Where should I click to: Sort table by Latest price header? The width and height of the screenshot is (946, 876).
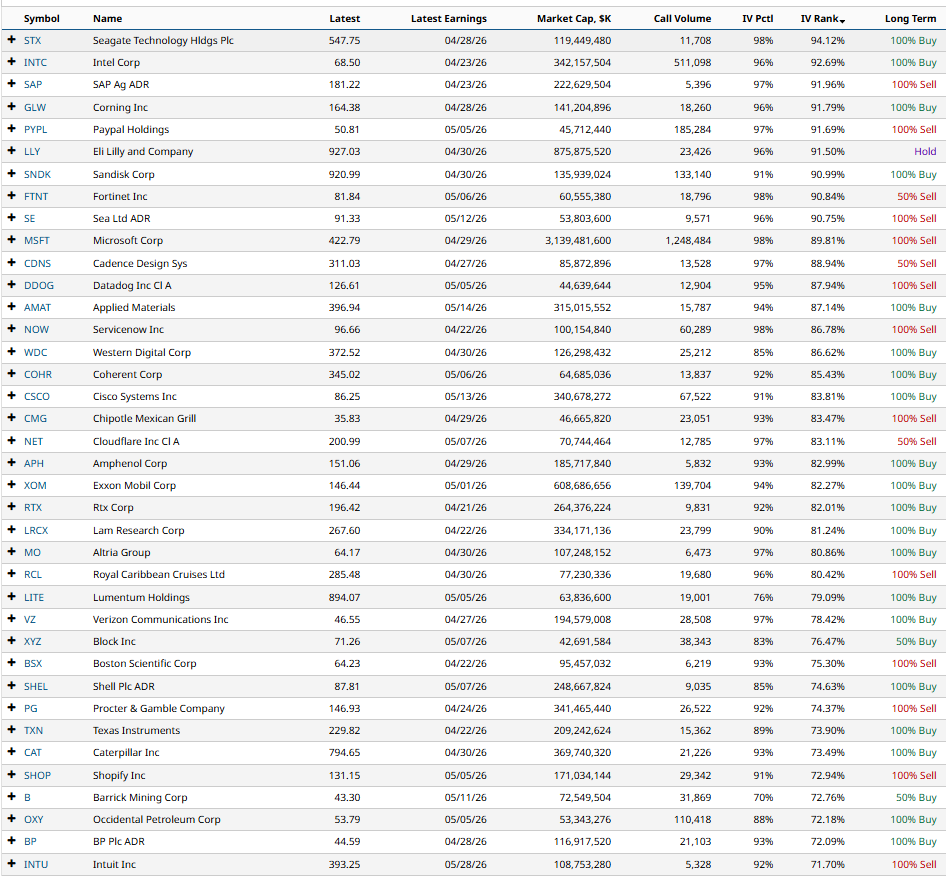tap(344, 19)
